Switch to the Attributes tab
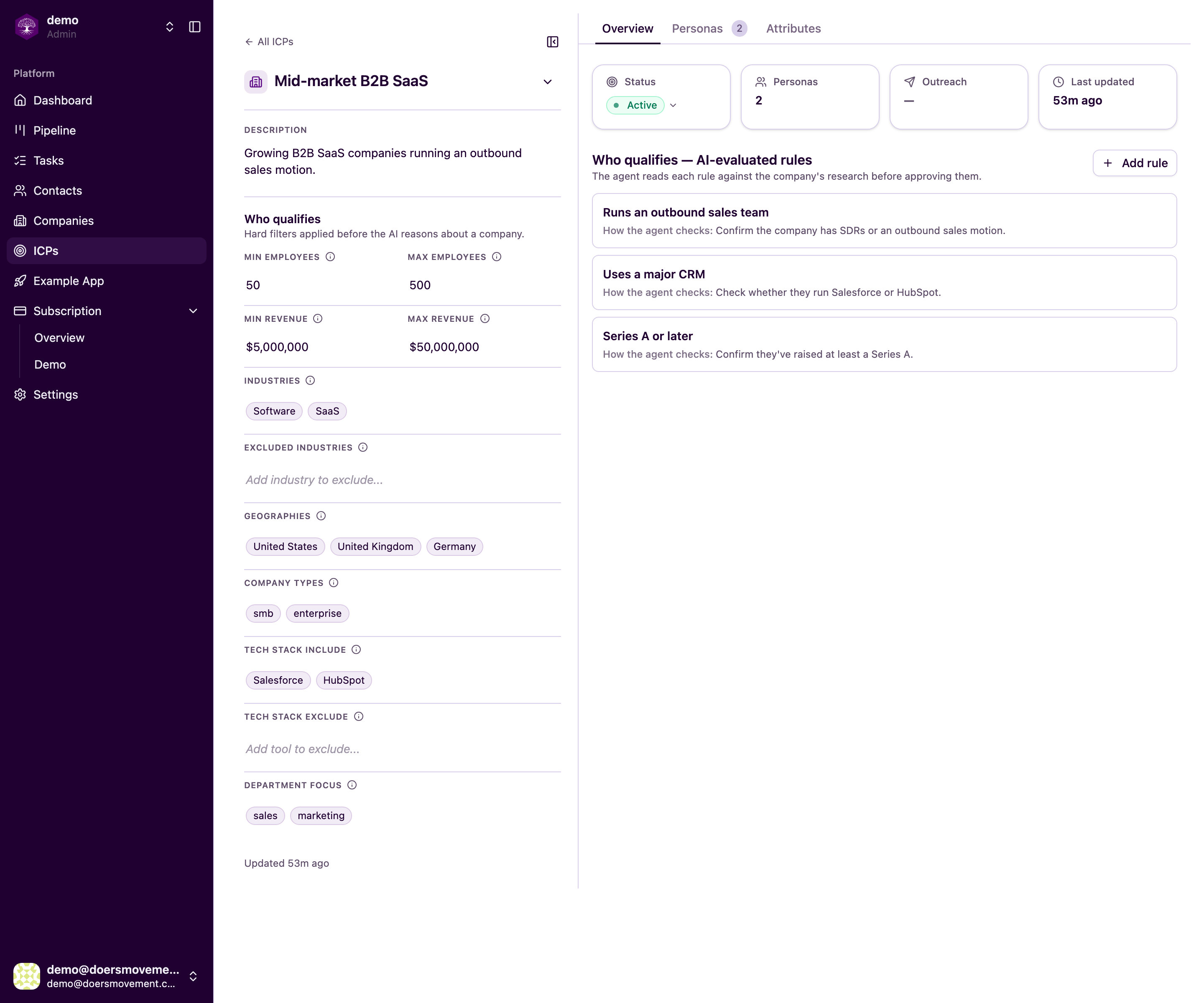The height and width of the screenshot is (1003, 1204). [x=793, y=29]
